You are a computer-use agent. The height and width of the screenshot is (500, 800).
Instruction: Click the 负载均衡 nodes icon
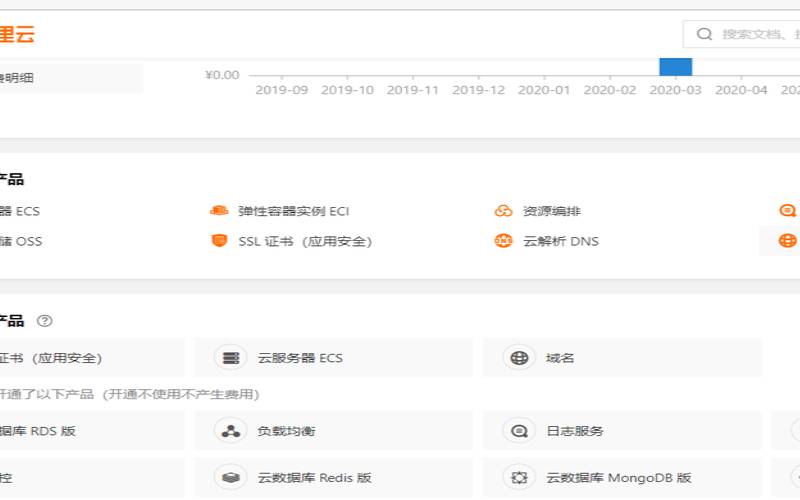(231, 431)
